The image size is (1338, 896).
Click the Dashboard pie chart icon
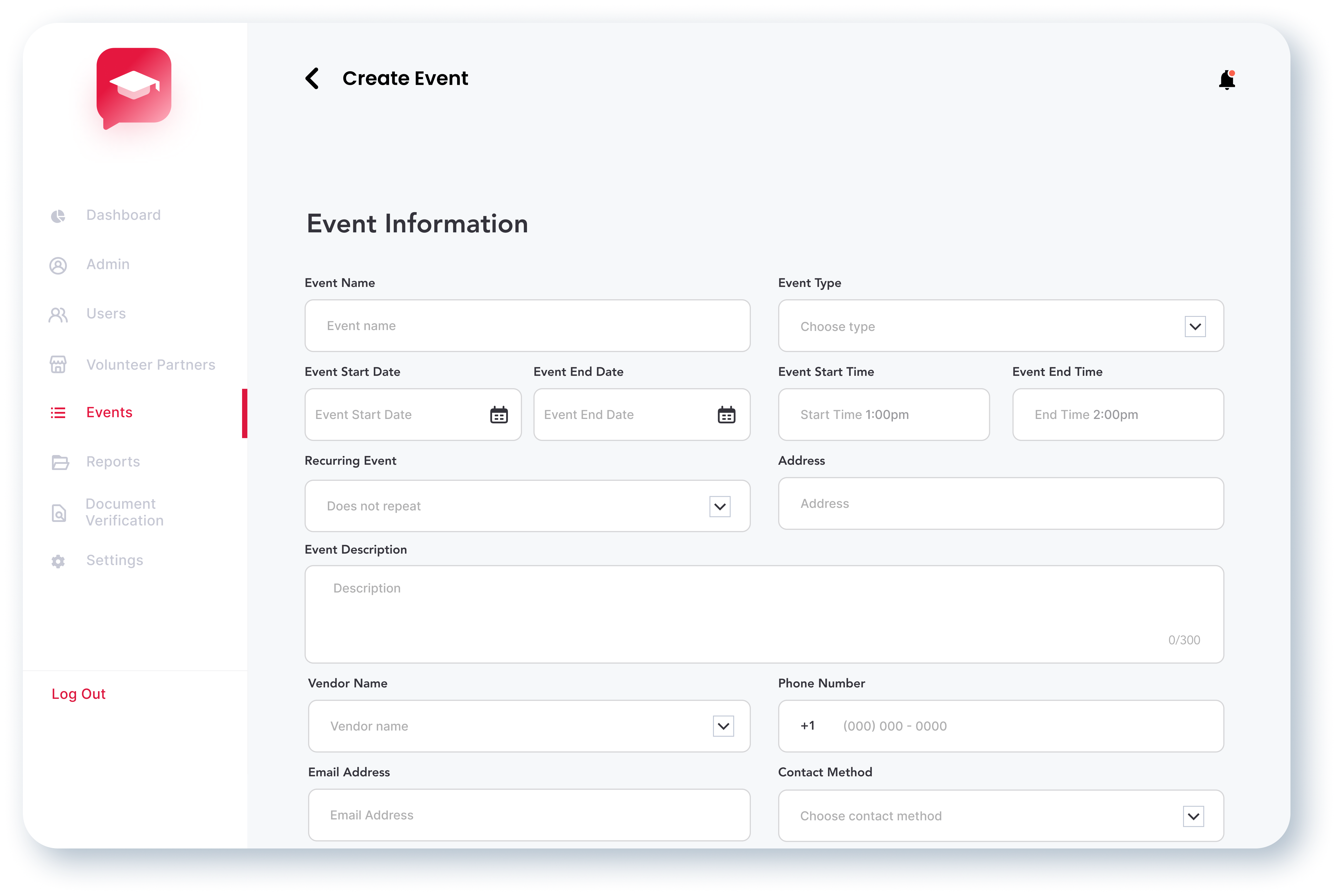tap(58, 216)
